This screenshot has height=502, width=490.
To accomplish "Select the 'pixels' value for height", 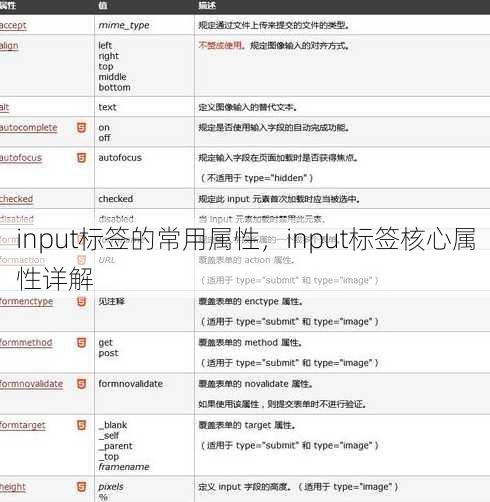I will pos(111,487).
